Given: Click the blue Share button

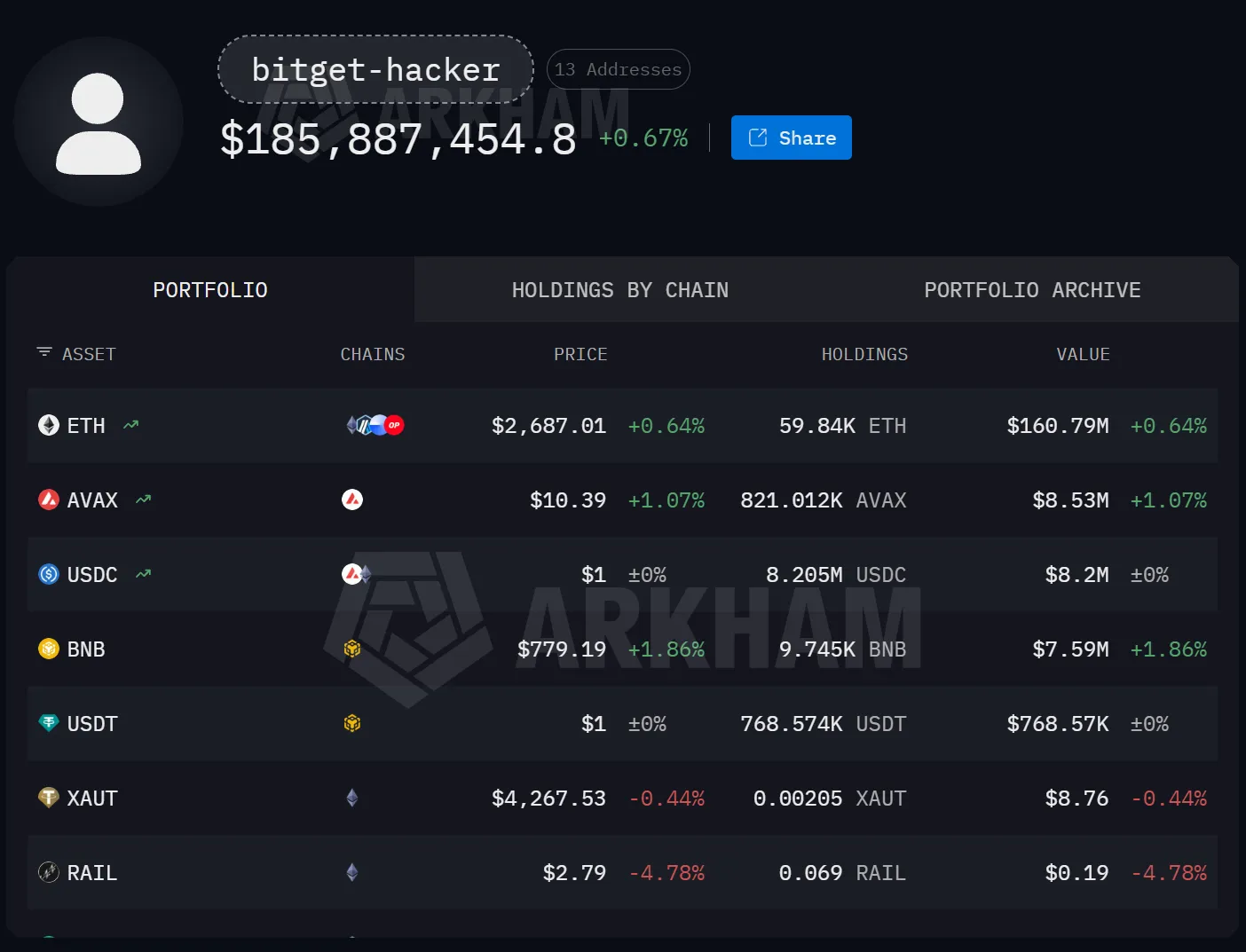Looking at the screenshot, I should pyautogui.click(x=792, y=138).
